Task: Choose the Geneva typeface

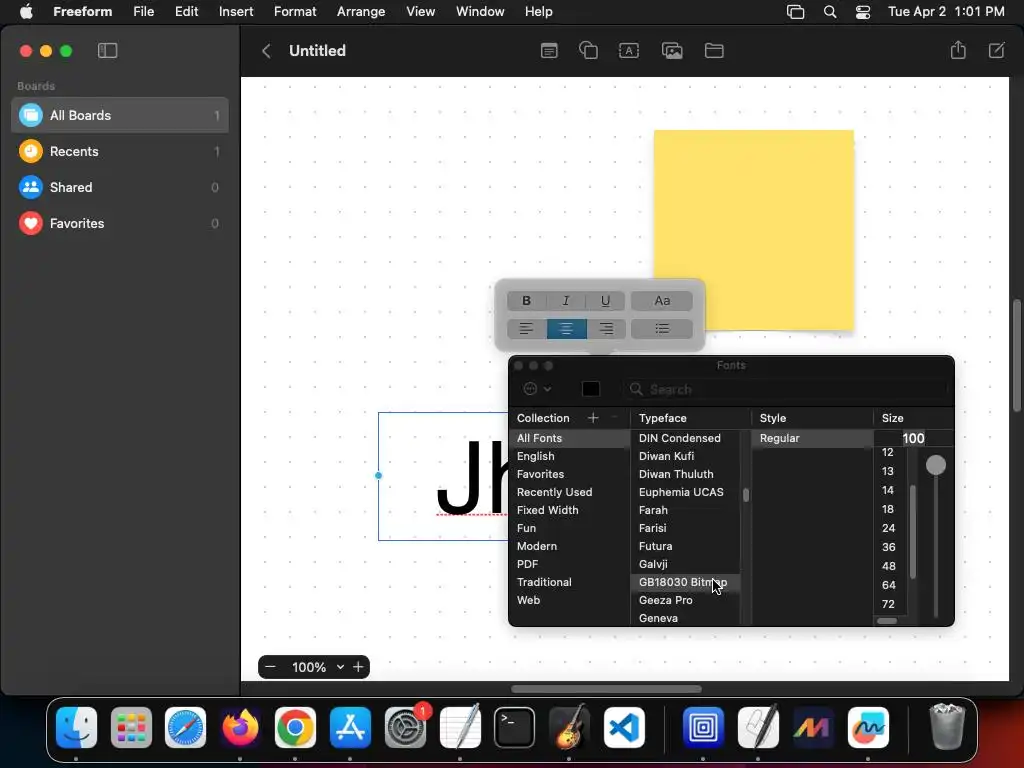Action: [686, 618]
